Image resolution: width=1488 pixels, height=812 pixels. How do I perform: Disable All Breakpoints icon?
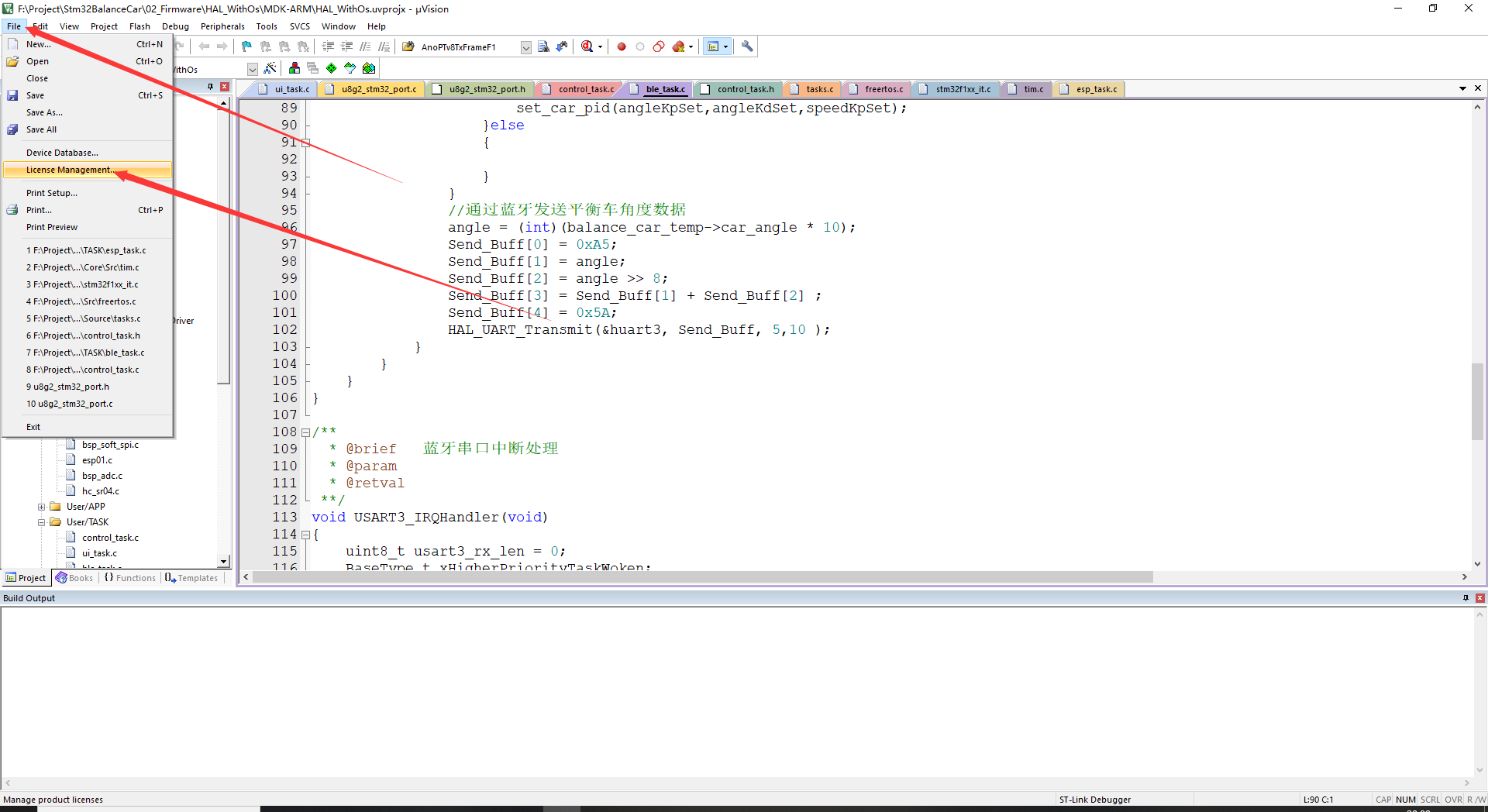tap(659, 46)
